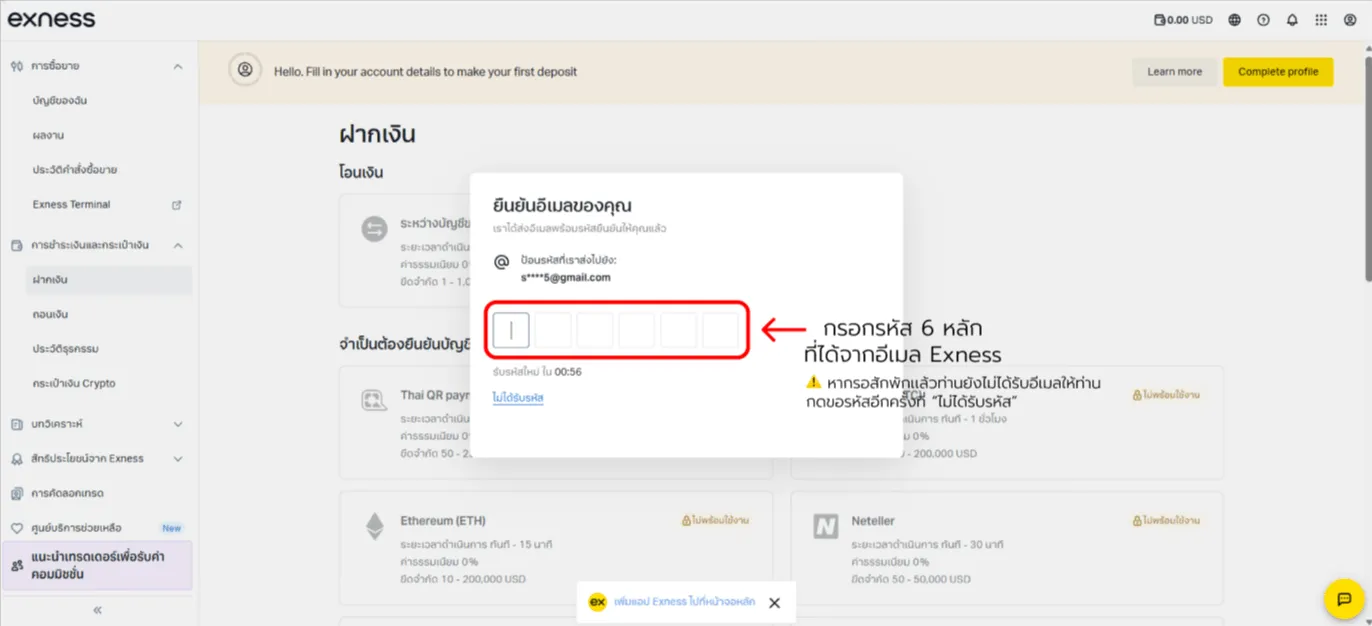Dismiss the add Exness app banner
This screenshot has width=1372, height=626.
tap(774, 603)
